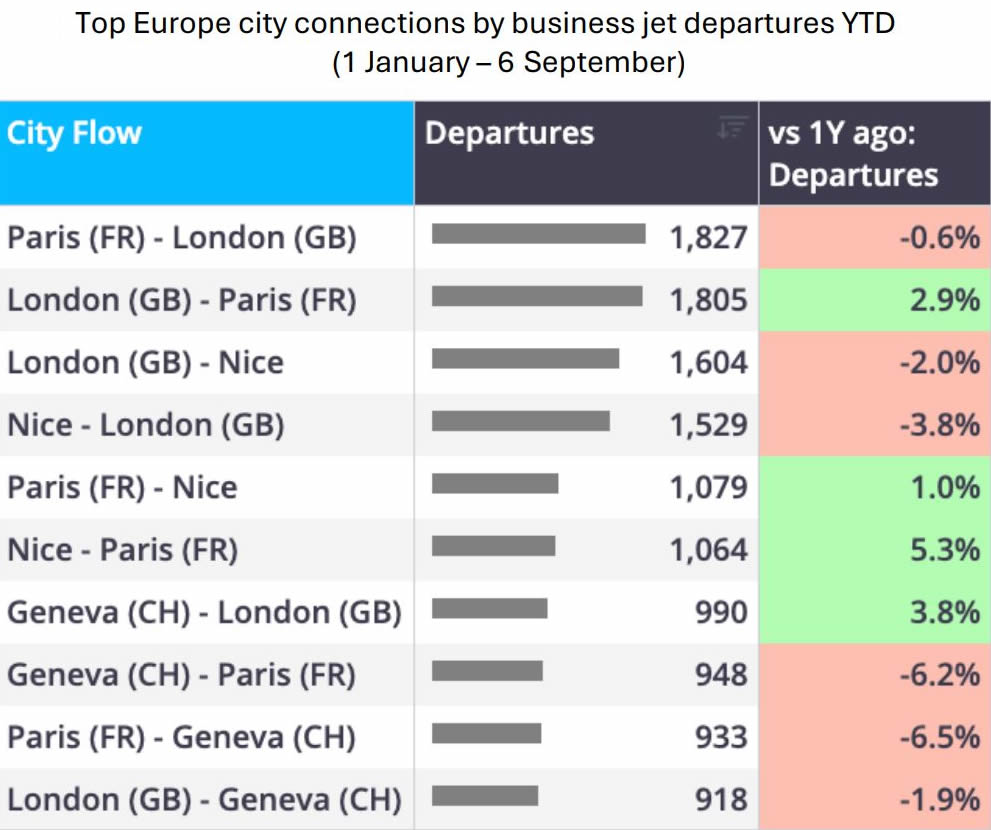The height and width of the screenshot is (830, 991).
Task: Select the Paris (FR) - Geneva (CH) row
Action: click(x=496, y=737)
